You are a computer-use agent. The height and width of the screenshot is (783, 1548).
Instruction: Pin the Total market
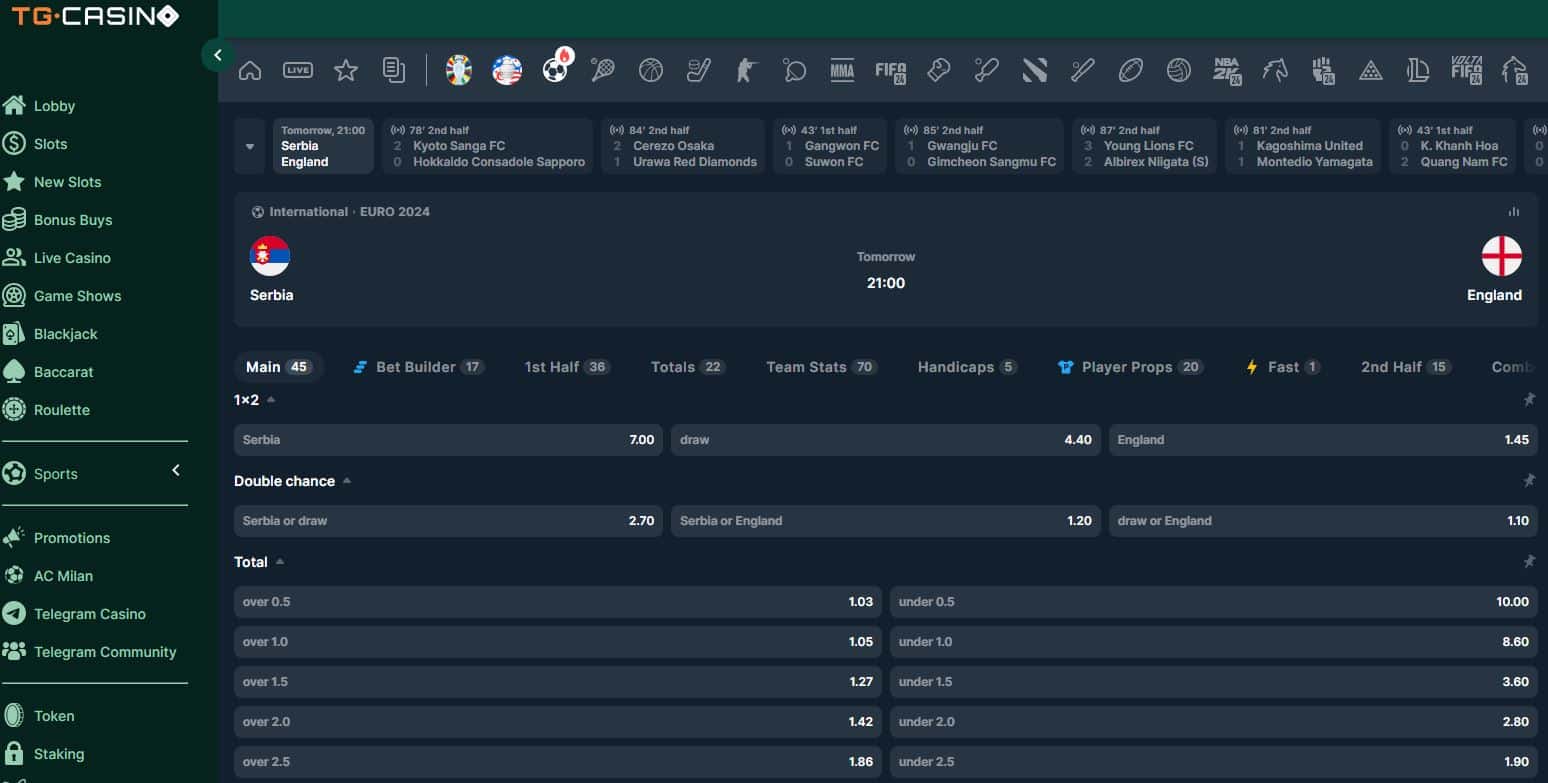click(x=1529, y=562)
